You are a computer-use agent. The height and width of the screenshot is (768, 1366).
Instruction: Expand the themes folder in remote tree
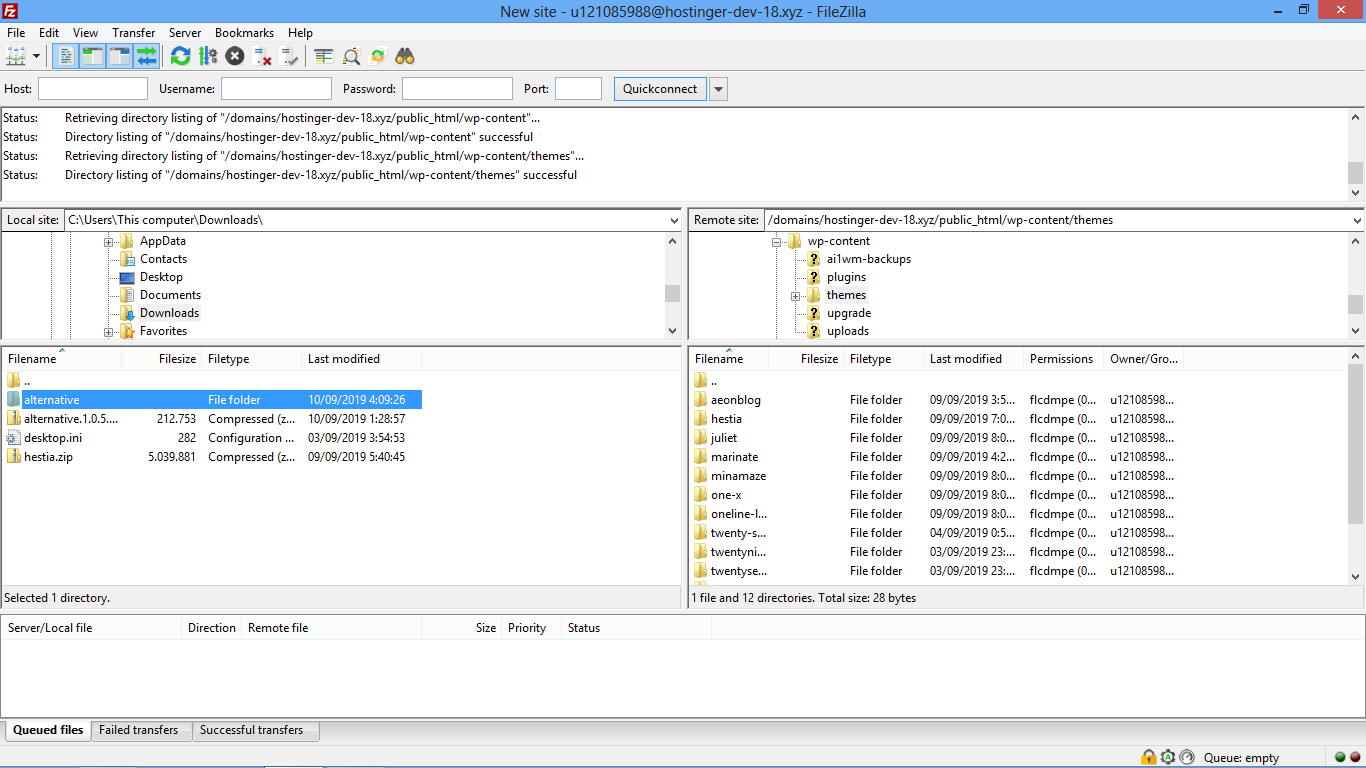click(x=795, y=295)
